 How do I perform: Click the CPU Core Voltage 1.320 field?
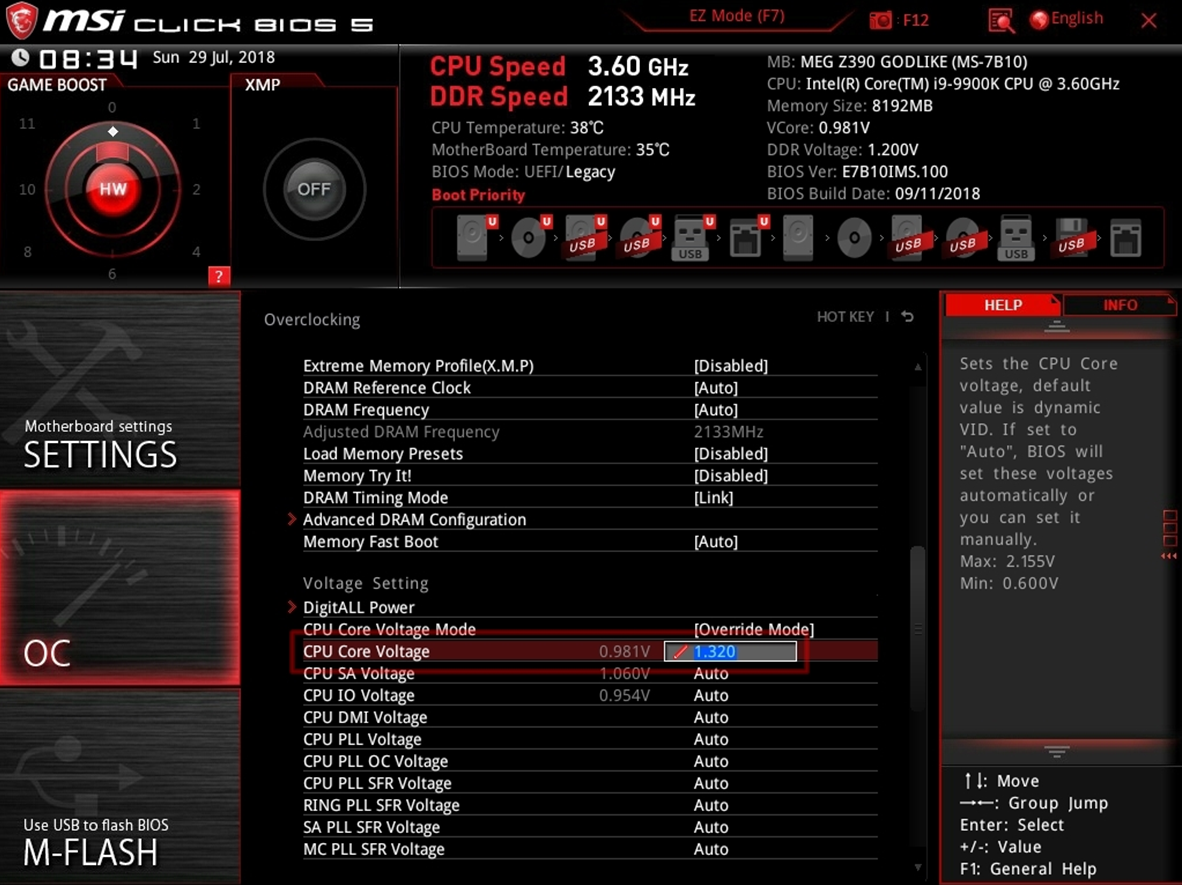[730, 651]
